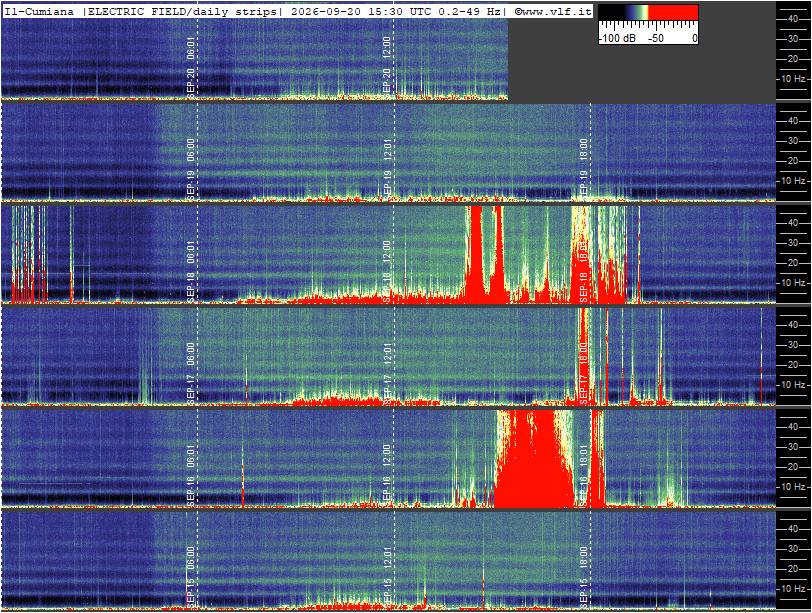This screenshot has width=812, height=613.
Task: Select the I1-Cumiana station name
Action: pos(39,11)
